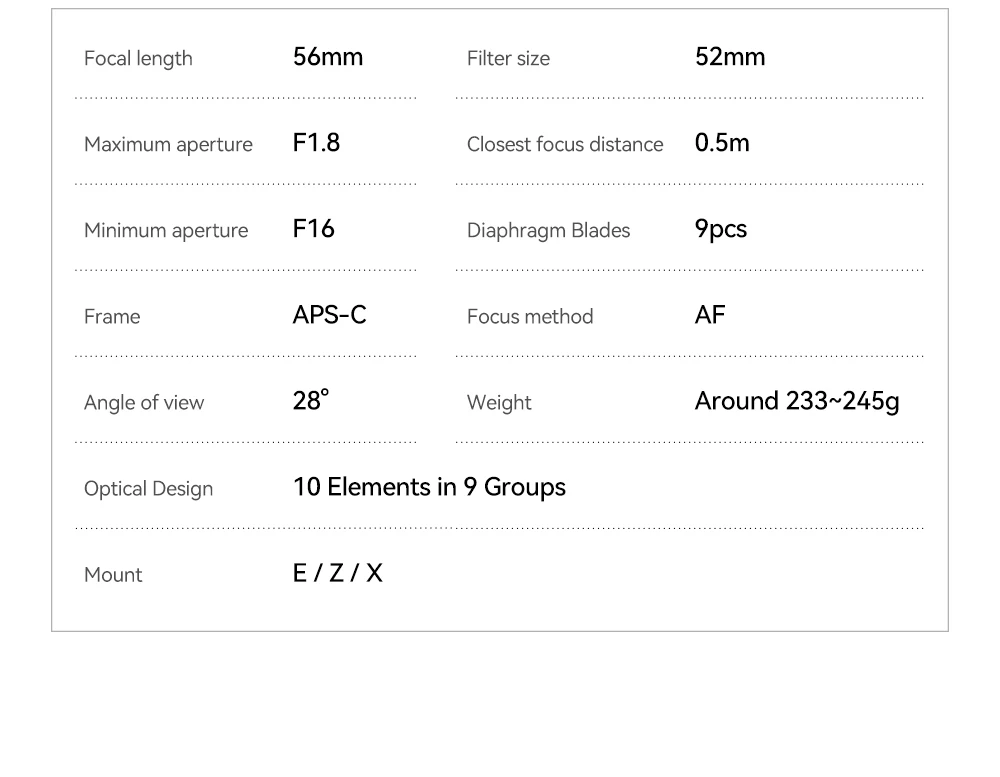Select the Around 233~245g weight value
This screenshot has width=1000, height=777.
coord(797,401)
